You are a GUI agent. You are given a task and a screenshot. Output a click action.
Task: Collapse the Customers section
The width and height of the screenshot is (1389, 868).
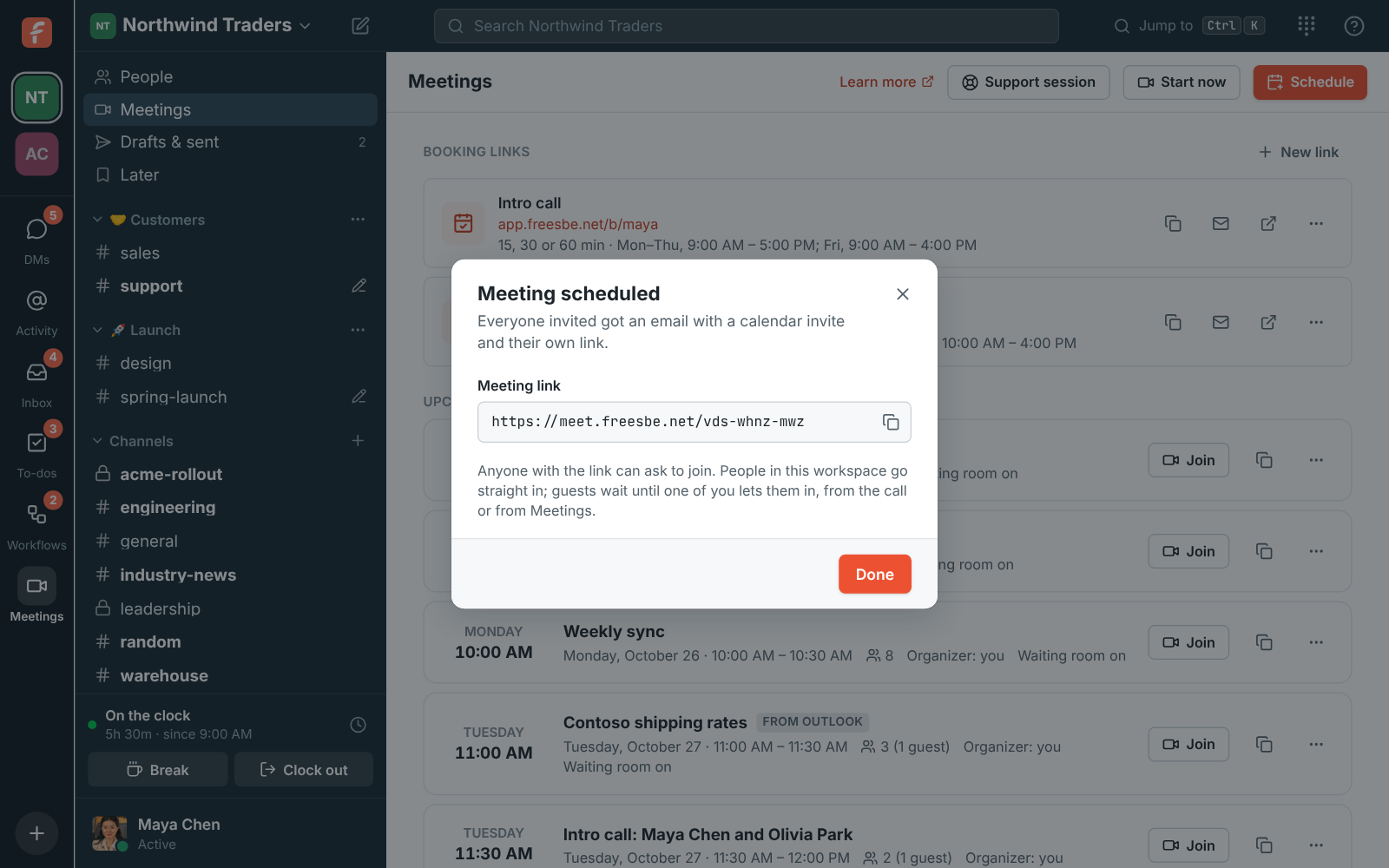(97, 220)
